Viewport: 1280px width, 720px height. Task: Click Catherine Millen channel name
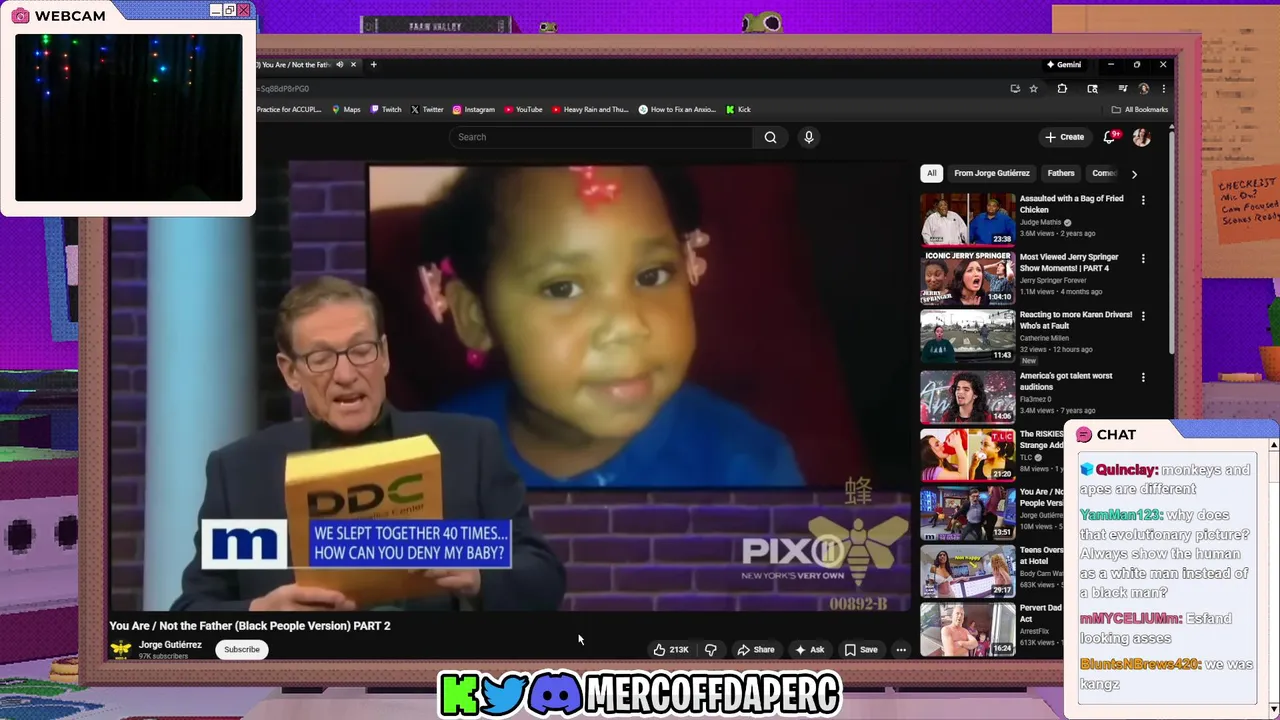[x=1044, y=338]
